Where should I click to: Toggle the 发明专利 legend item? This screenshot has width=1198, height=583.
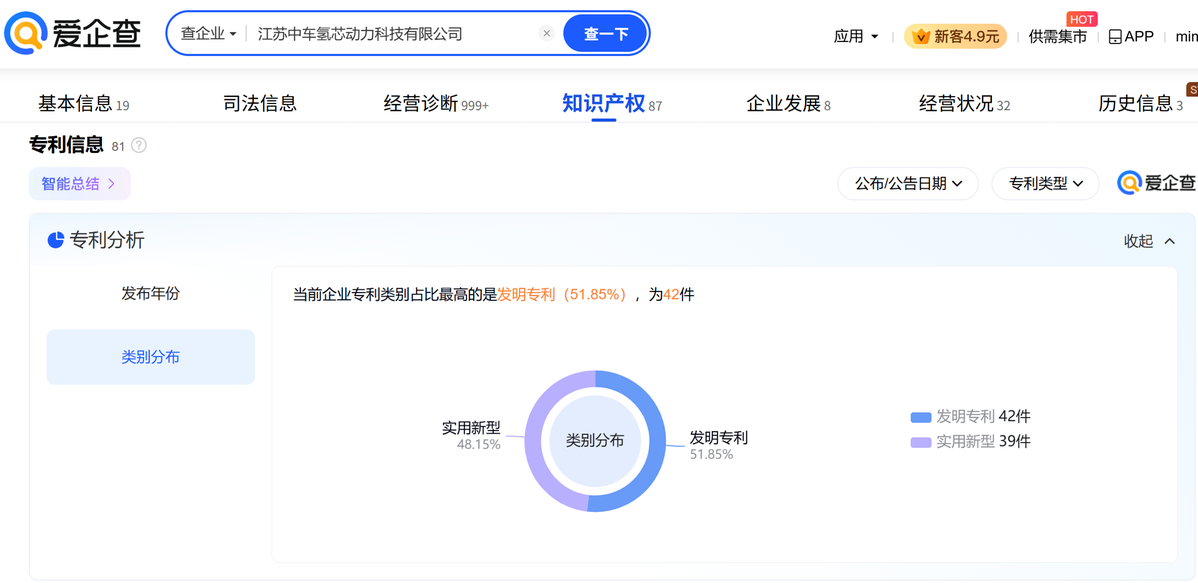click(970, 417)
